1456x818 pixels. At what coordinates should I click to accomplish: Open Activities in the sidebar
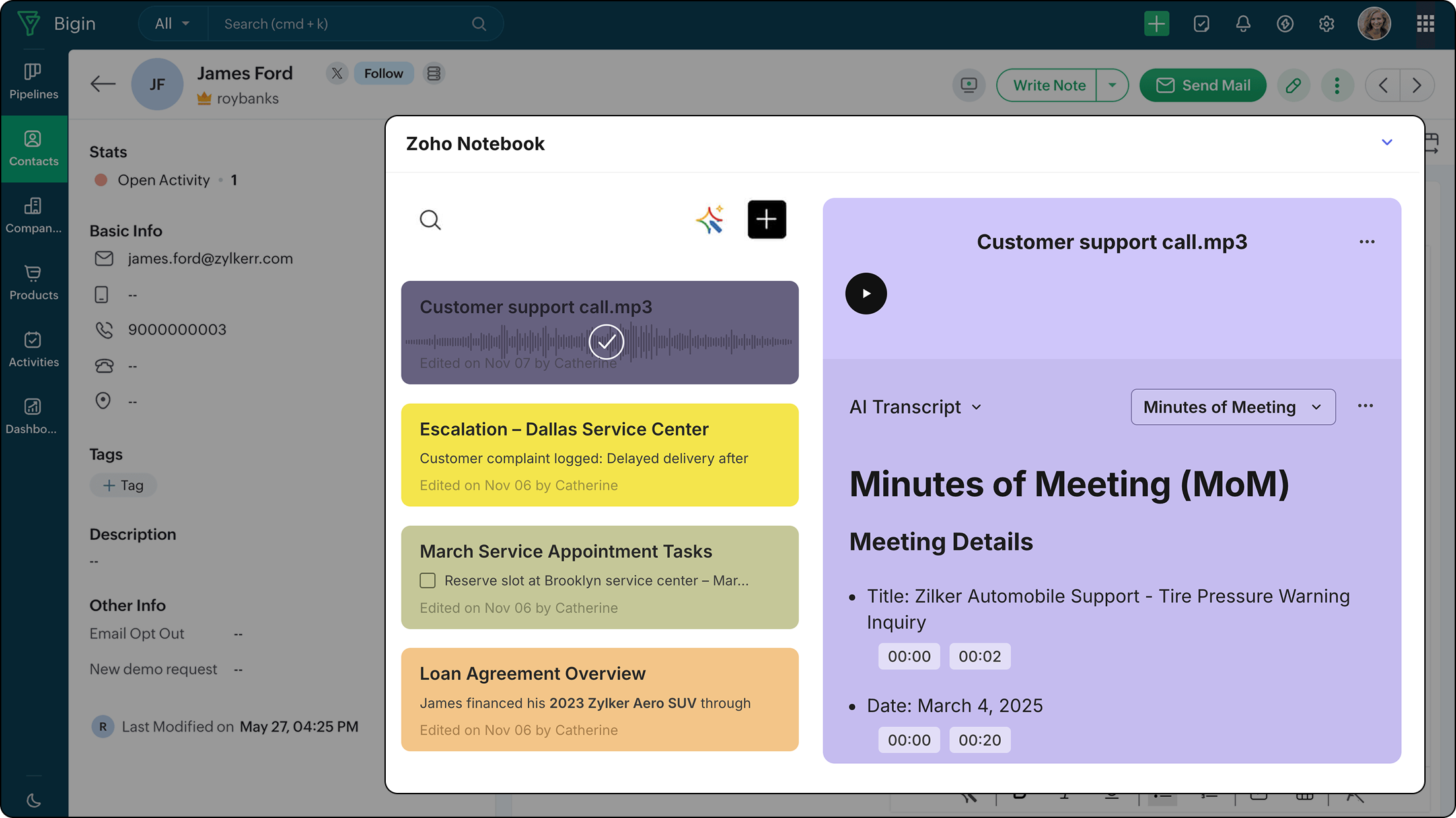[34, 350]
